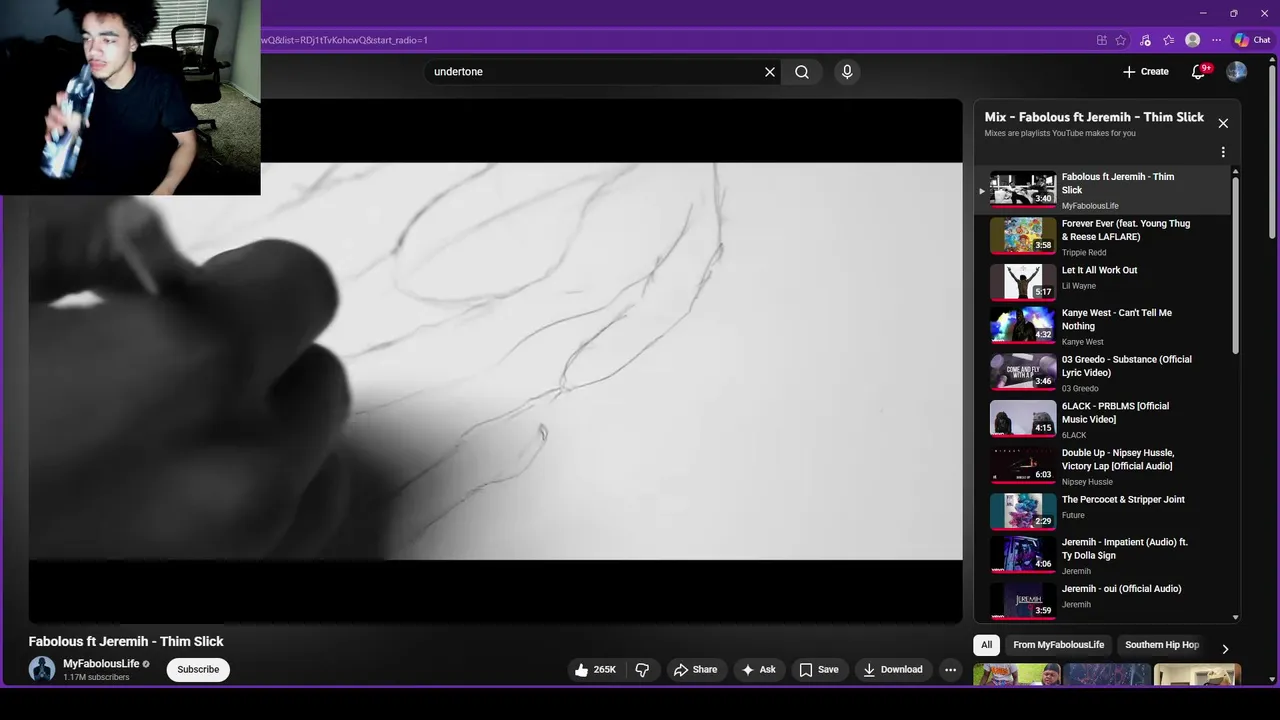
Task: Play Let It All Work Out thumbnail
Action: pyautogui.click(x=1023, y=282)
